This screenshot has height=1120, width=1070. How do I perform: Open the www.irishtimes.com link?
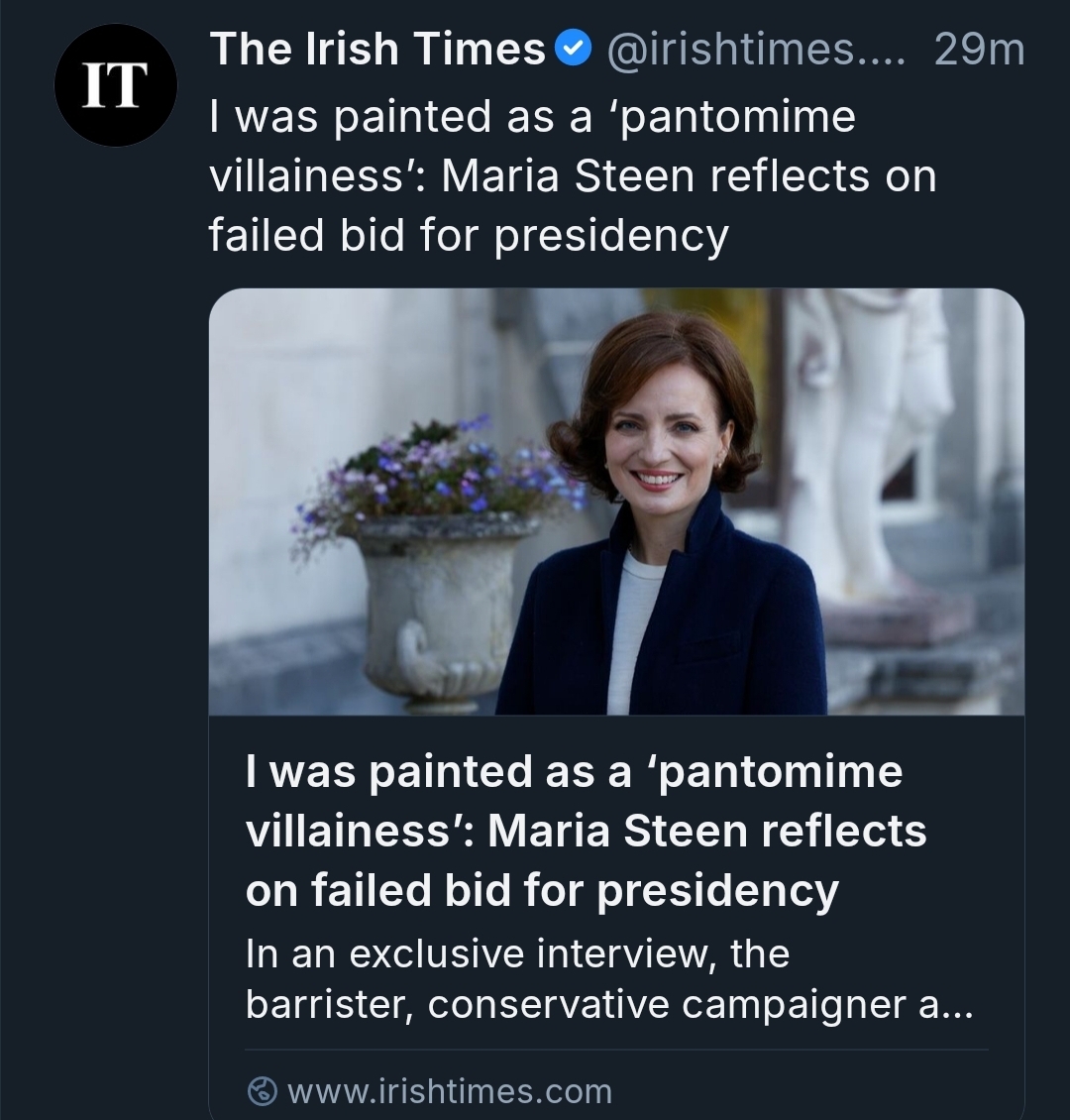tap(449, 1091)
